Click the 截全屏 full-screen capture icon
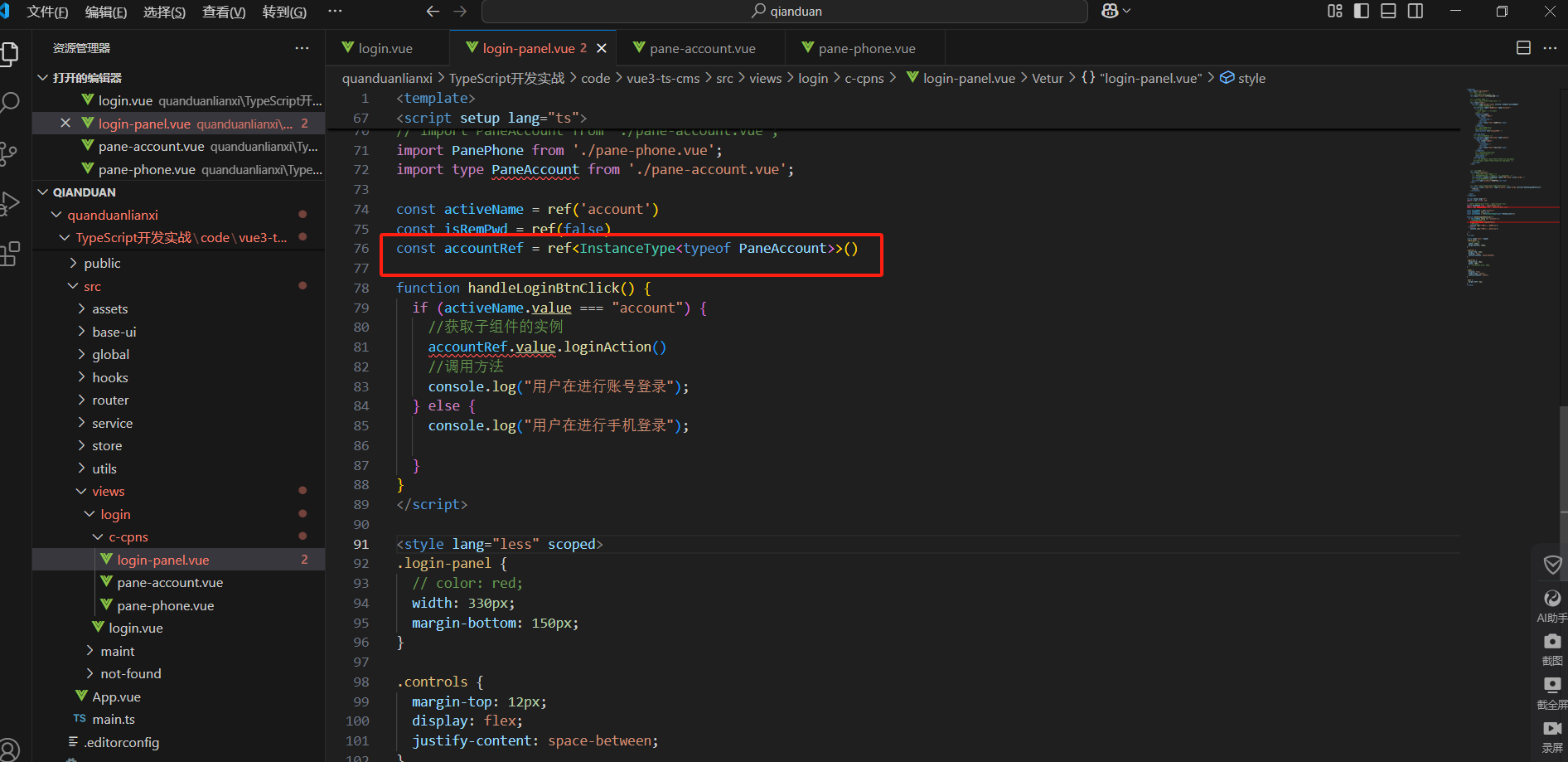The height and width of the screenshot is (762, 1568). tap(1552, 693)
